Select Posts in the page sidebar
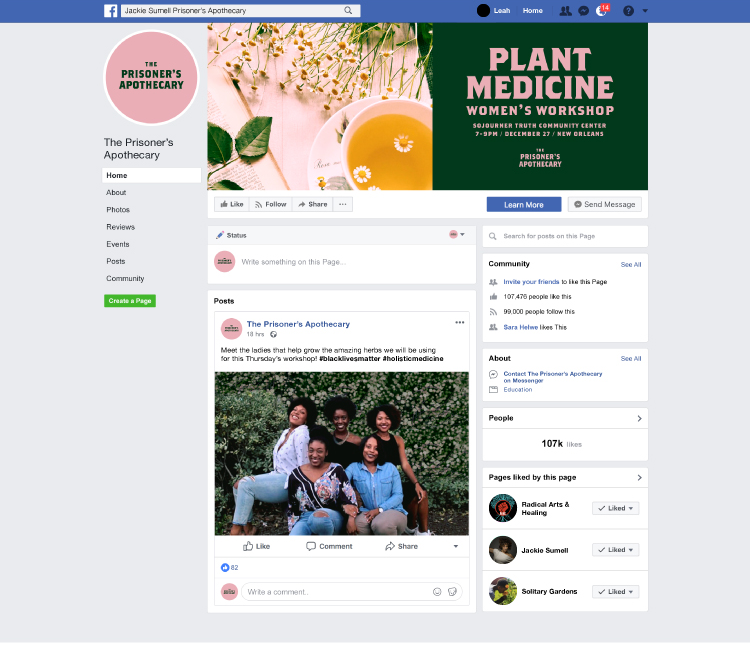 [116, 261]
